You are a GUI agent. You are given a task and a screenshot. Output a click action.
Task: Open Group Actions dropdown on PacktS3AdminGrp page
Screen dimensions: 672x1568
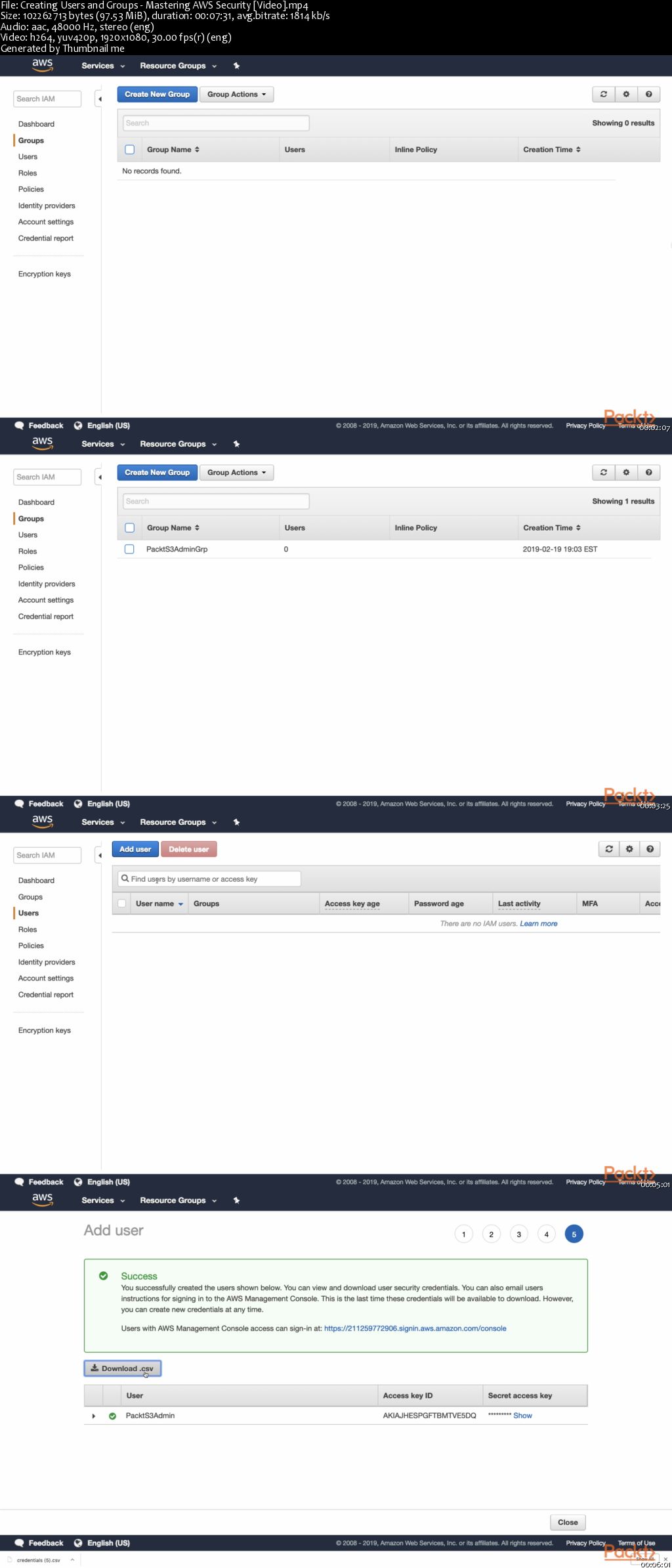pos(236,473)
